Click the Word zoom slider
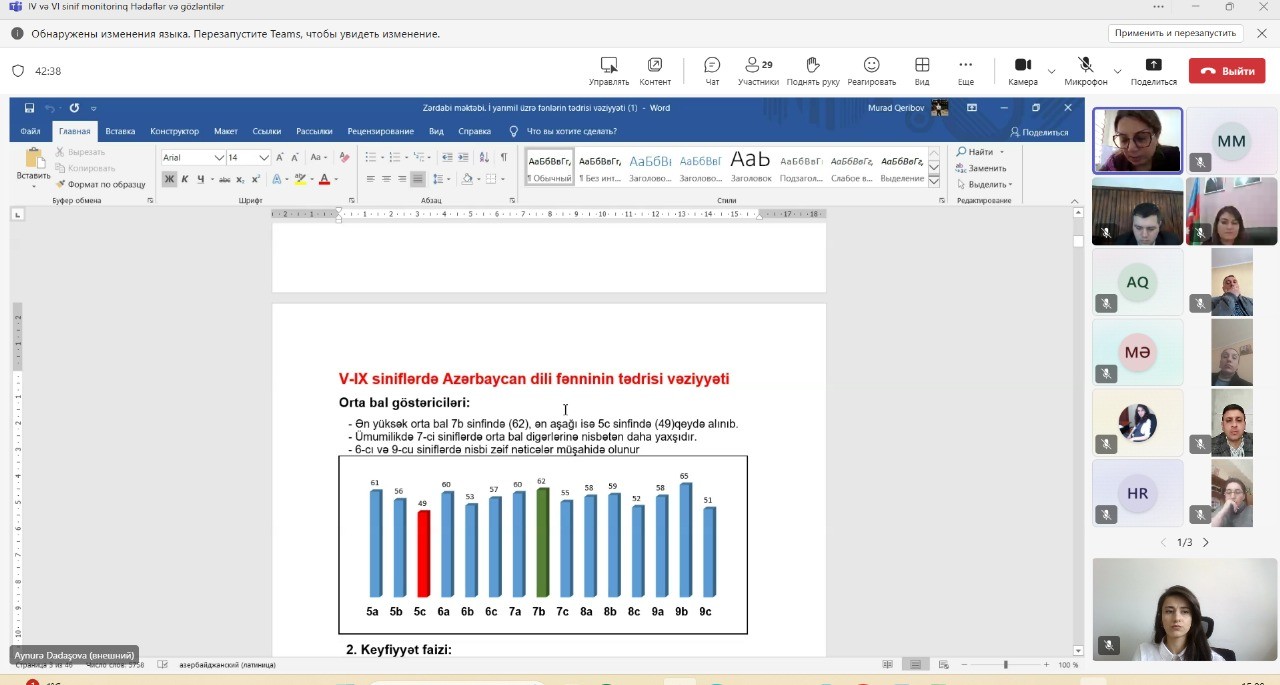The image size is (1280, 685). [x=1005, y=665]
